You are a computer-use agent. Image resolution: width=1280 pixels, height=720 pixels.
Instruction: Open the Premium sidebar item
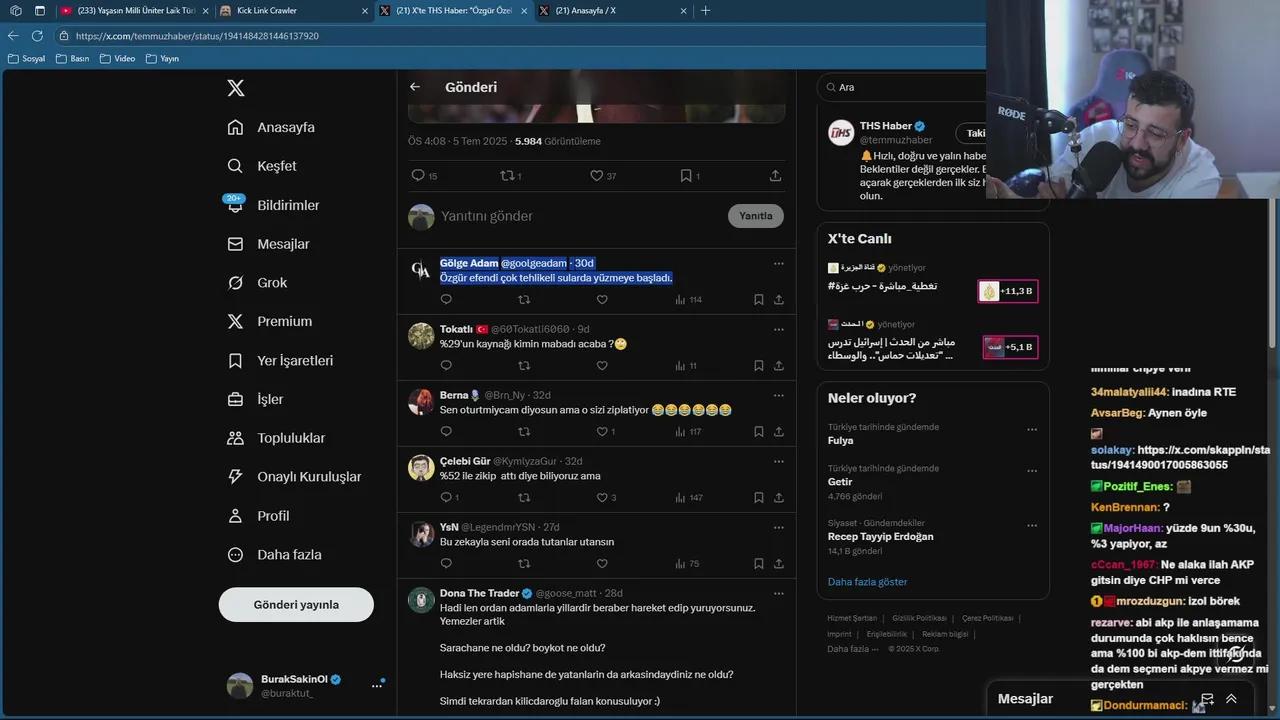click(270, 321)
